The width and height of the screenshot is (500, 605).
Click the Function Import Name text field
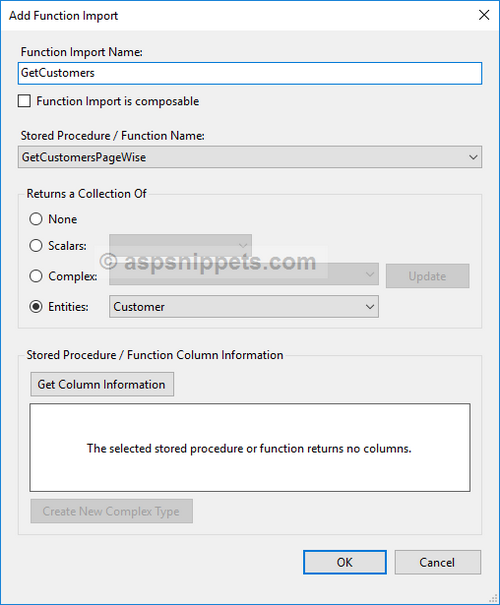(250, 73)
